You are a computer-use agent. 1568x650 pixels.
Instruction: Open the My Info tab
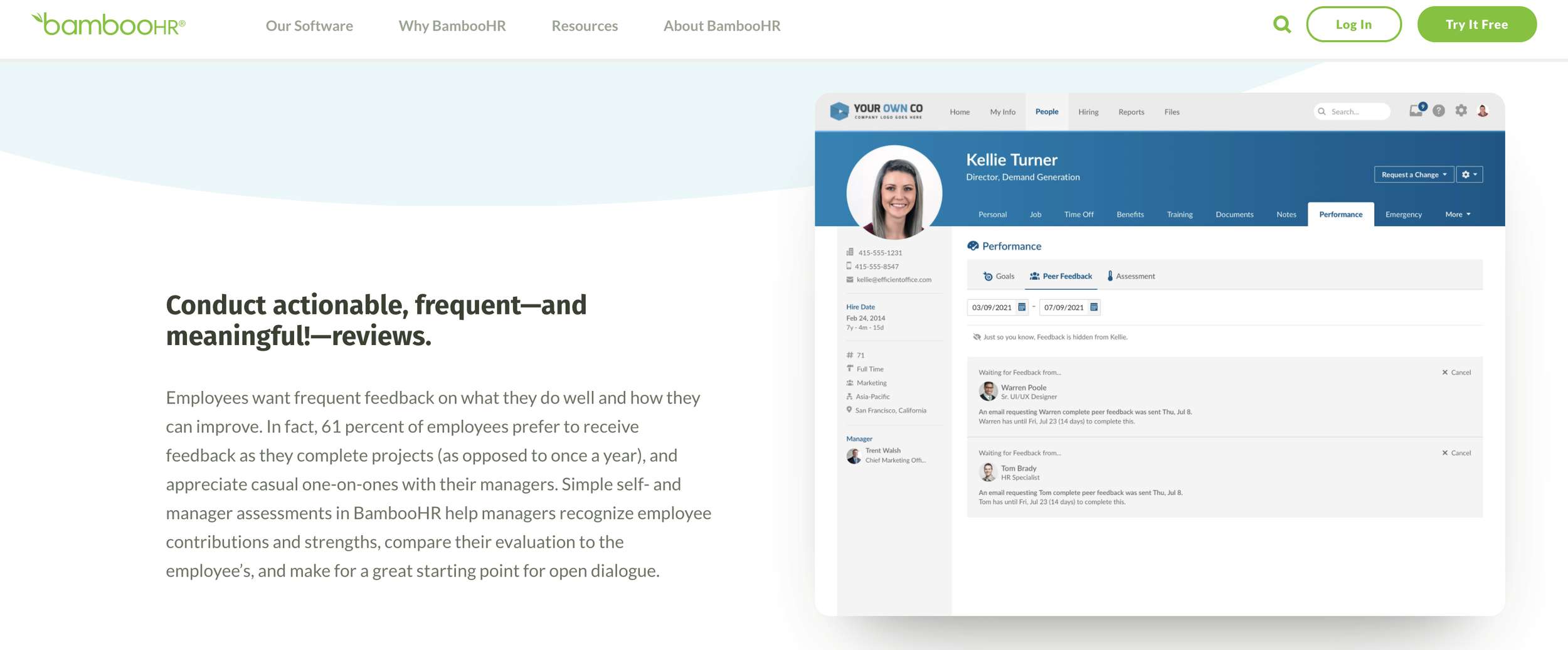click(x=1002, y=112)
